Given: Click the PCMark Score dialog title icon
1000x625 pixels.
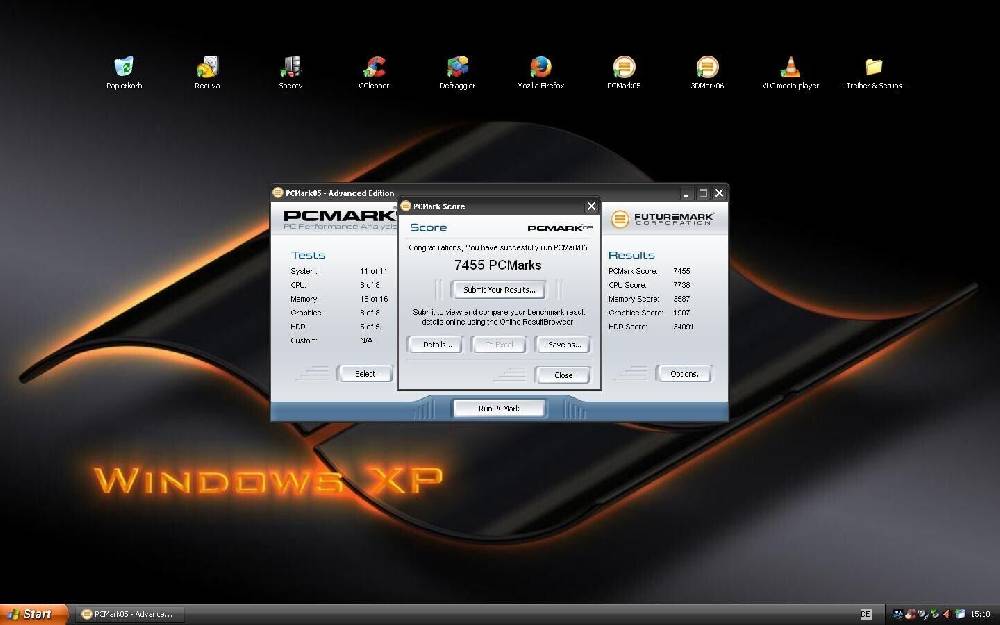Looking at the screenshot, I should point(406,206).
